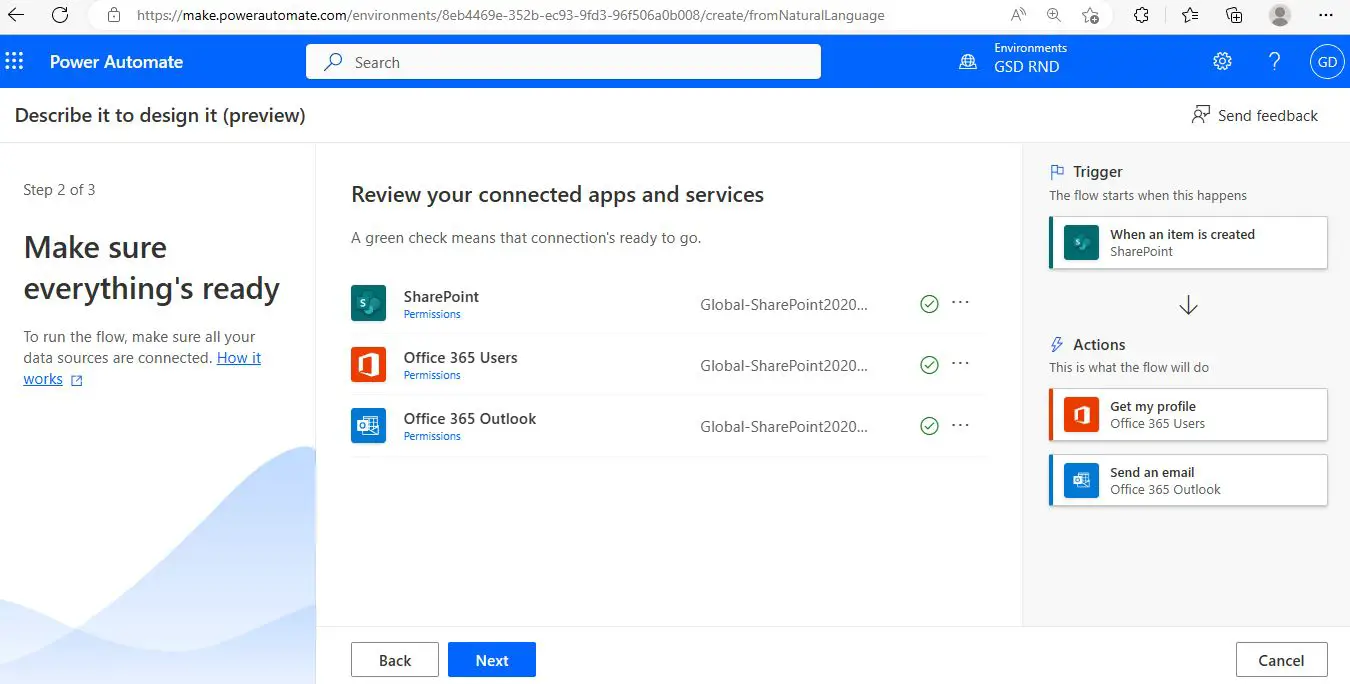Select the 'Send an email' action card
The height and width of the screenshot is (684, 1350).
[x=1188, y=480]
